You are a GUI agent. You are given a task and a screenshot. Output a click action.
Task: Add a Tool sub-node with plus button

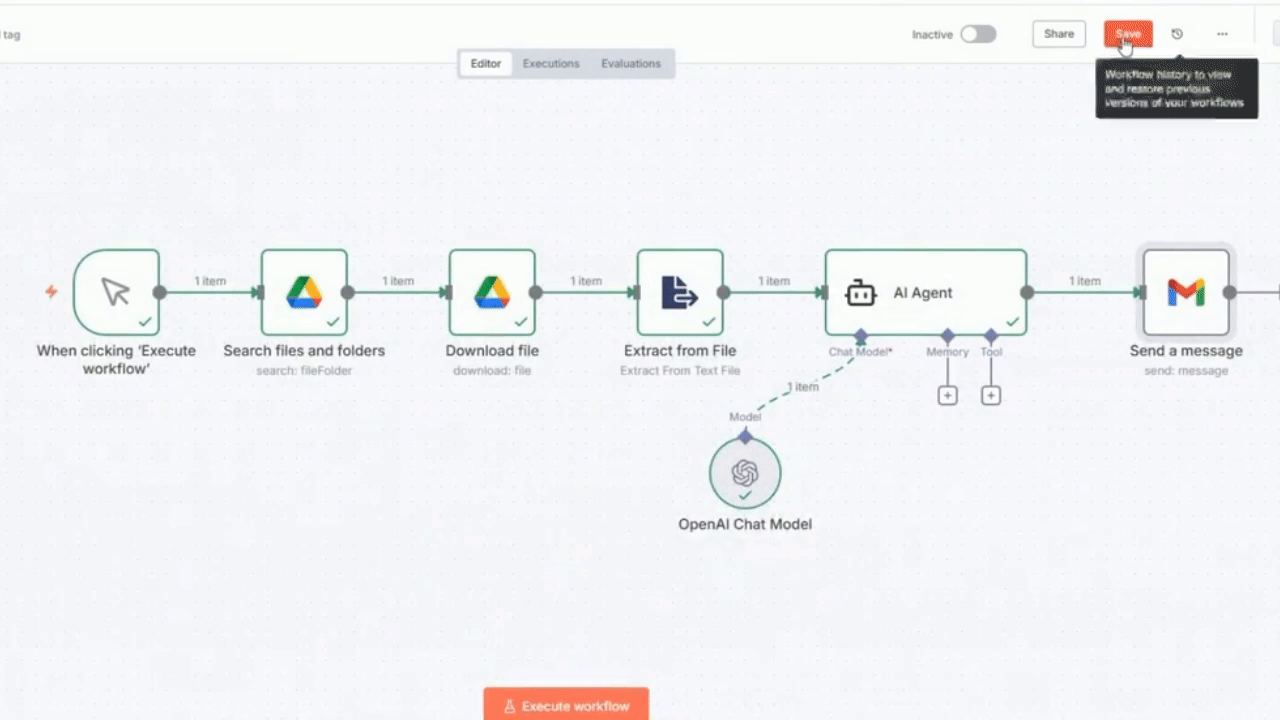(x=990, y=396)
